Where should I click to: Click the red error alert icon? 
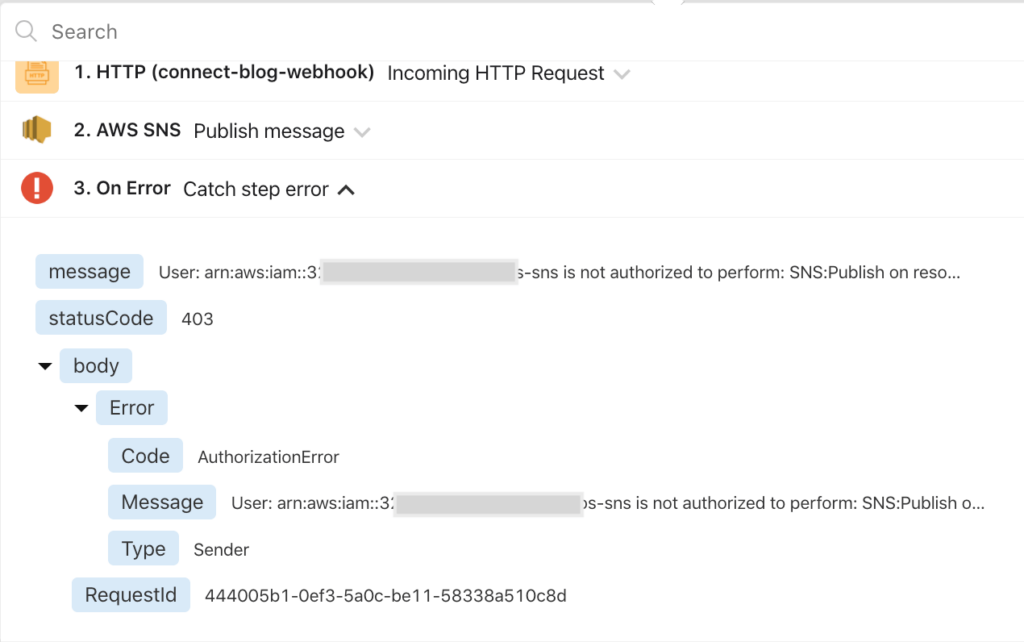coord(37,188)
